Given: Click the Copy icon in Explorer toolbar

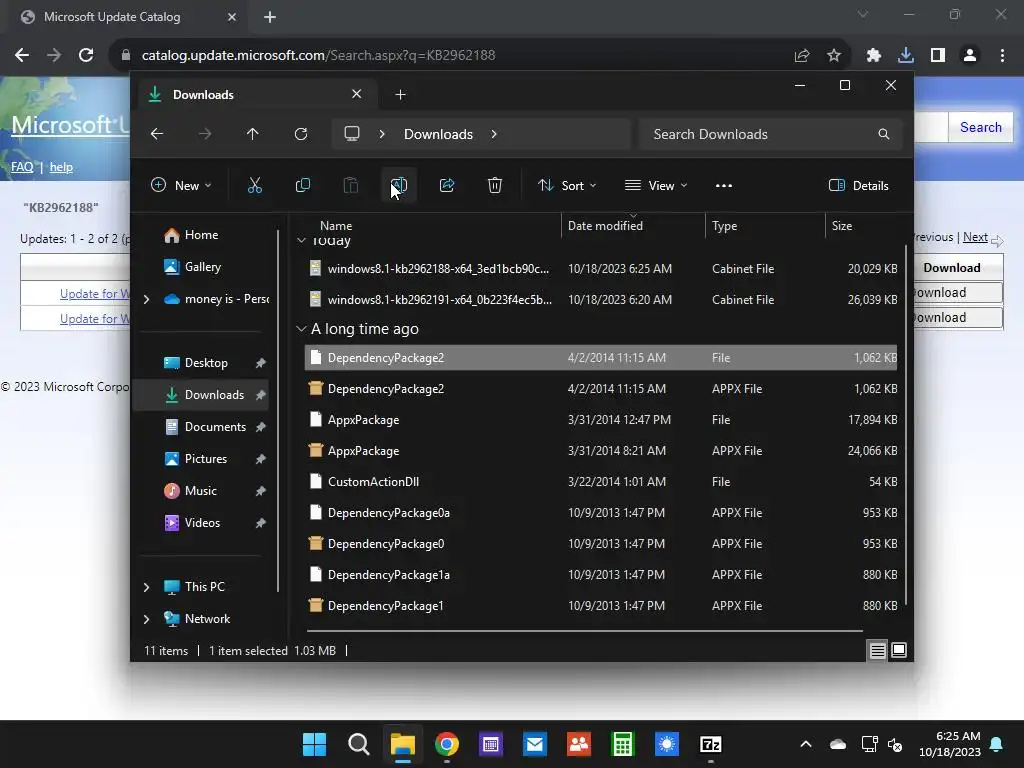Looking at the screenshot, I should coord(303,185).
